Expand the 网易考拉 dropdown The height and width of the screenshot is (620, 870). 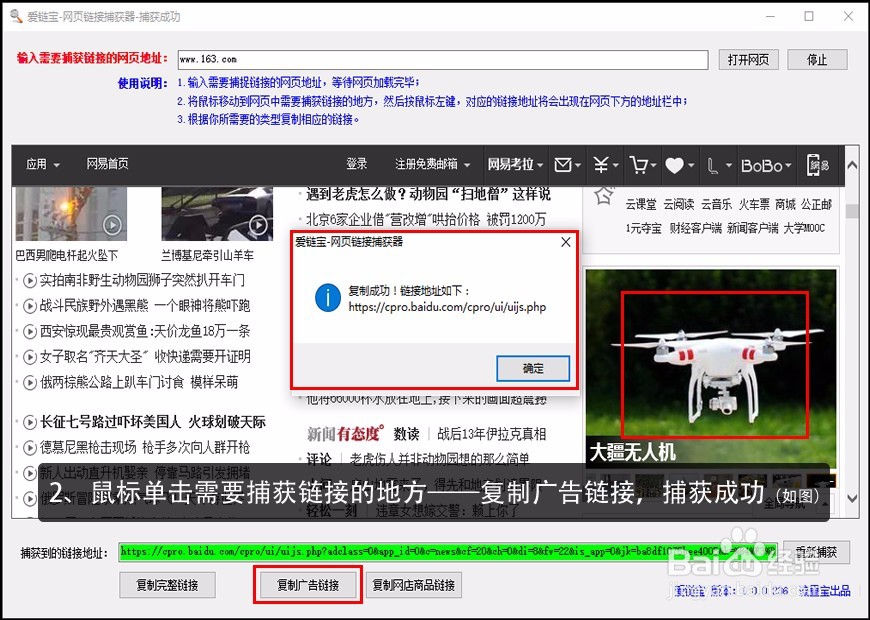tap(540, 165)
